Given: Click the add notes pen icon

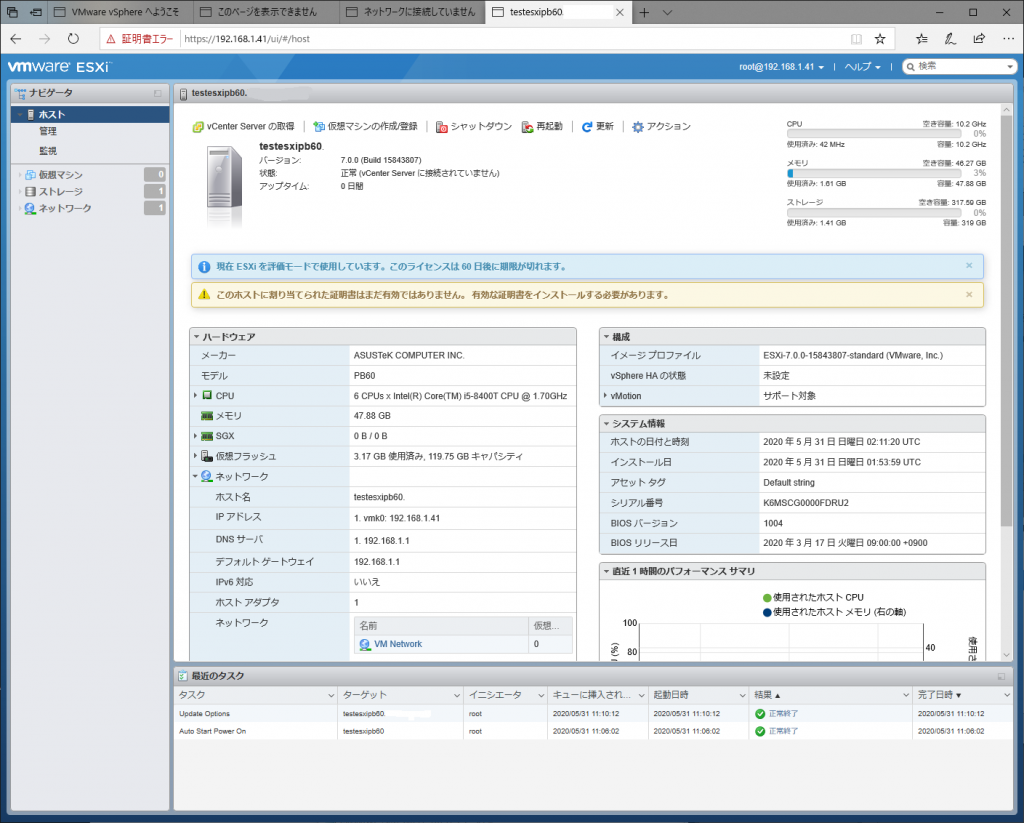Looking at the screenshot, I should (x=950, y=39).
